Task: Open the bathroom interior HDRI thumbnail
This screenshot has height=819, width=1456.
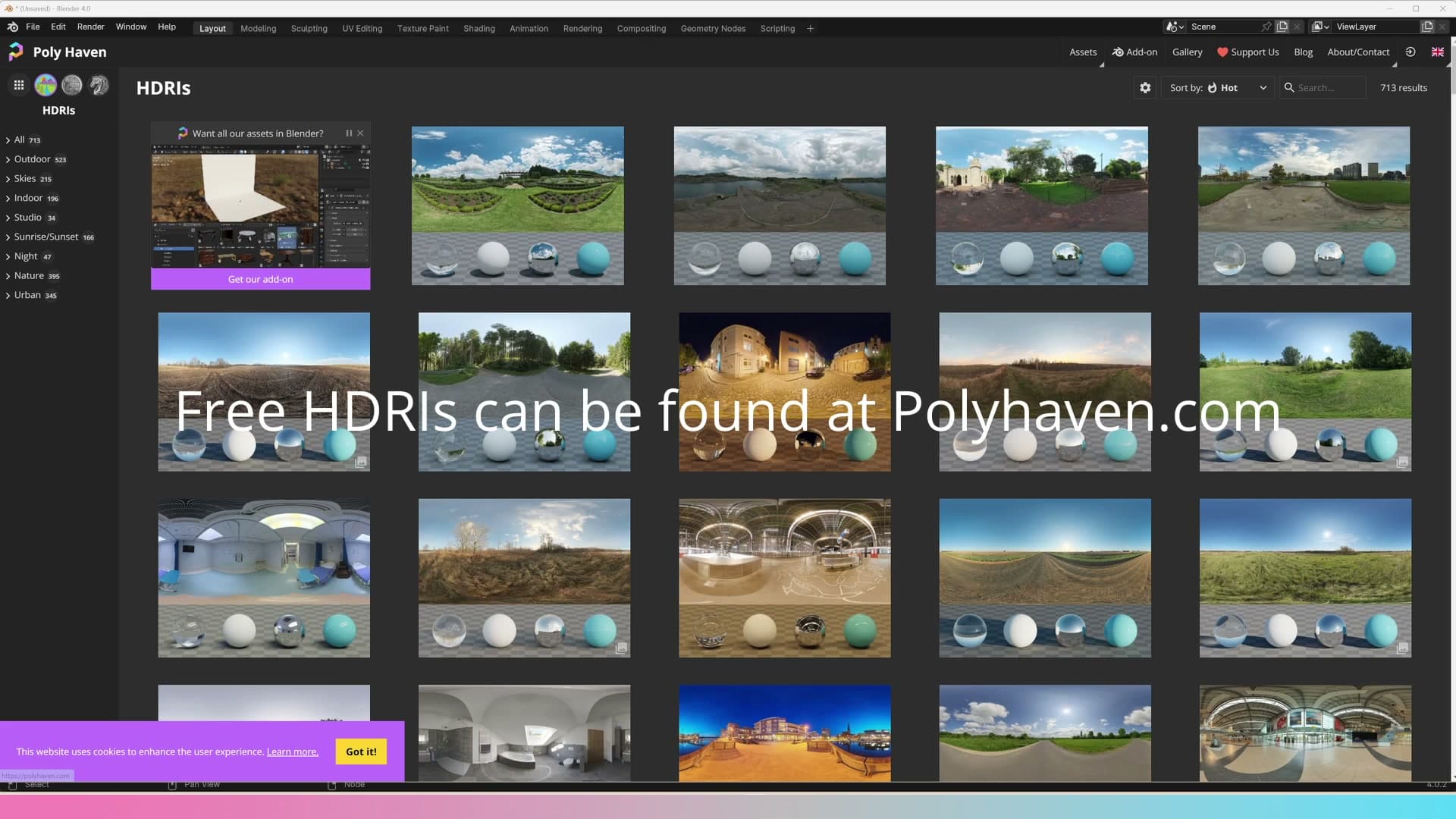Action: tap(524, 733)
